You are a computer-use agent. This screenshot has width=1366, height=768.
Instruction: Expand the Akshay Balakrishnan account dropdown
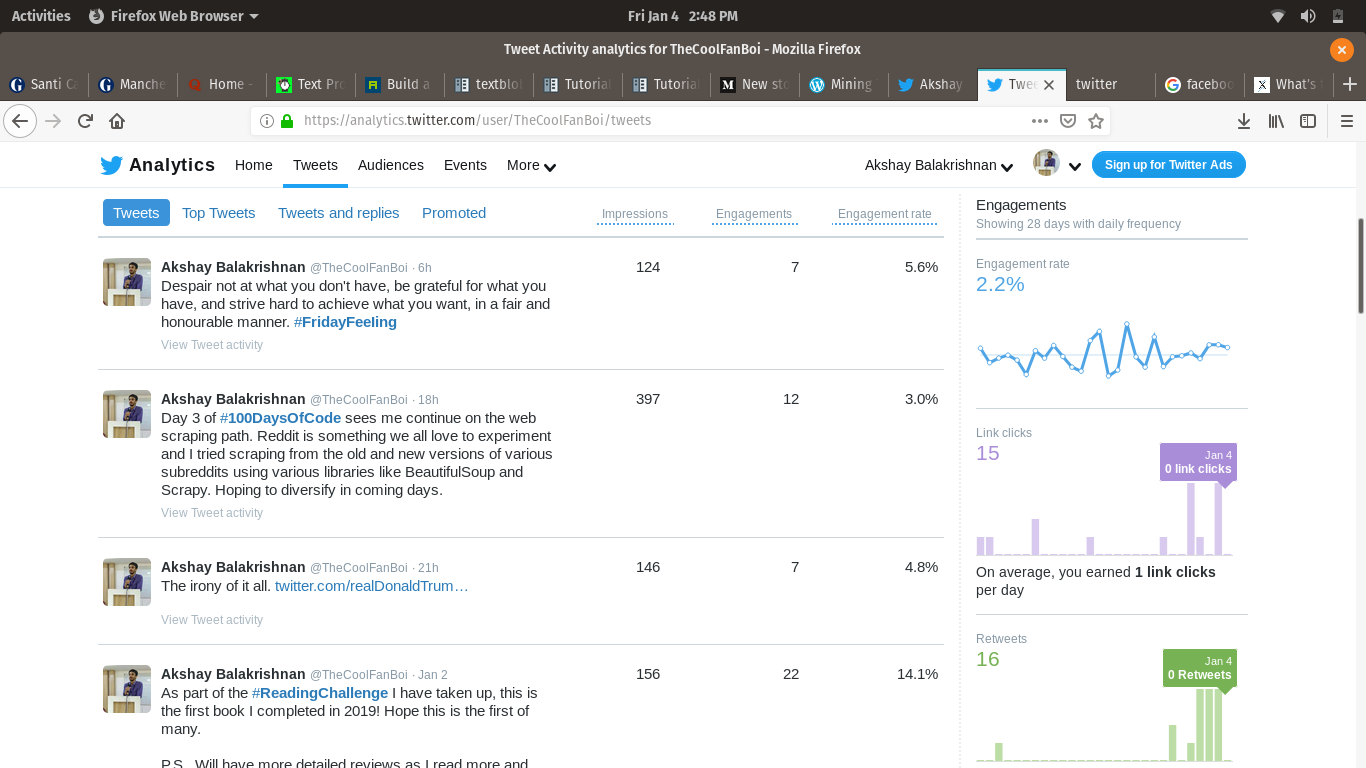point(939,165)
